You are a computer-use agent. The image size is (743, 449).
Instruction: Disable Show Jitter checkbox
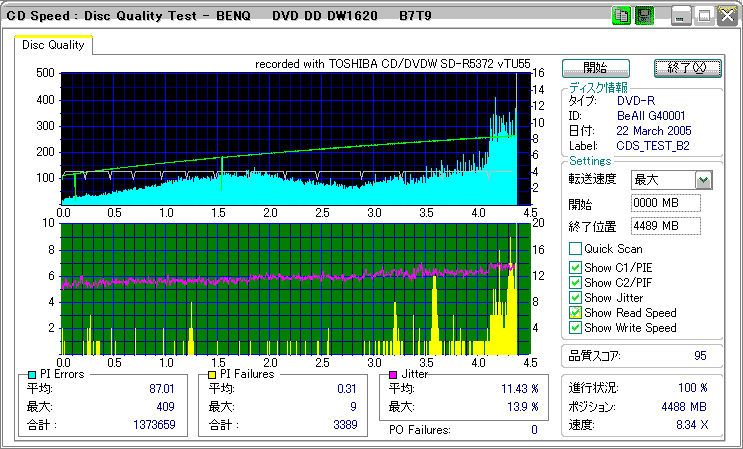tap(575, 298)
